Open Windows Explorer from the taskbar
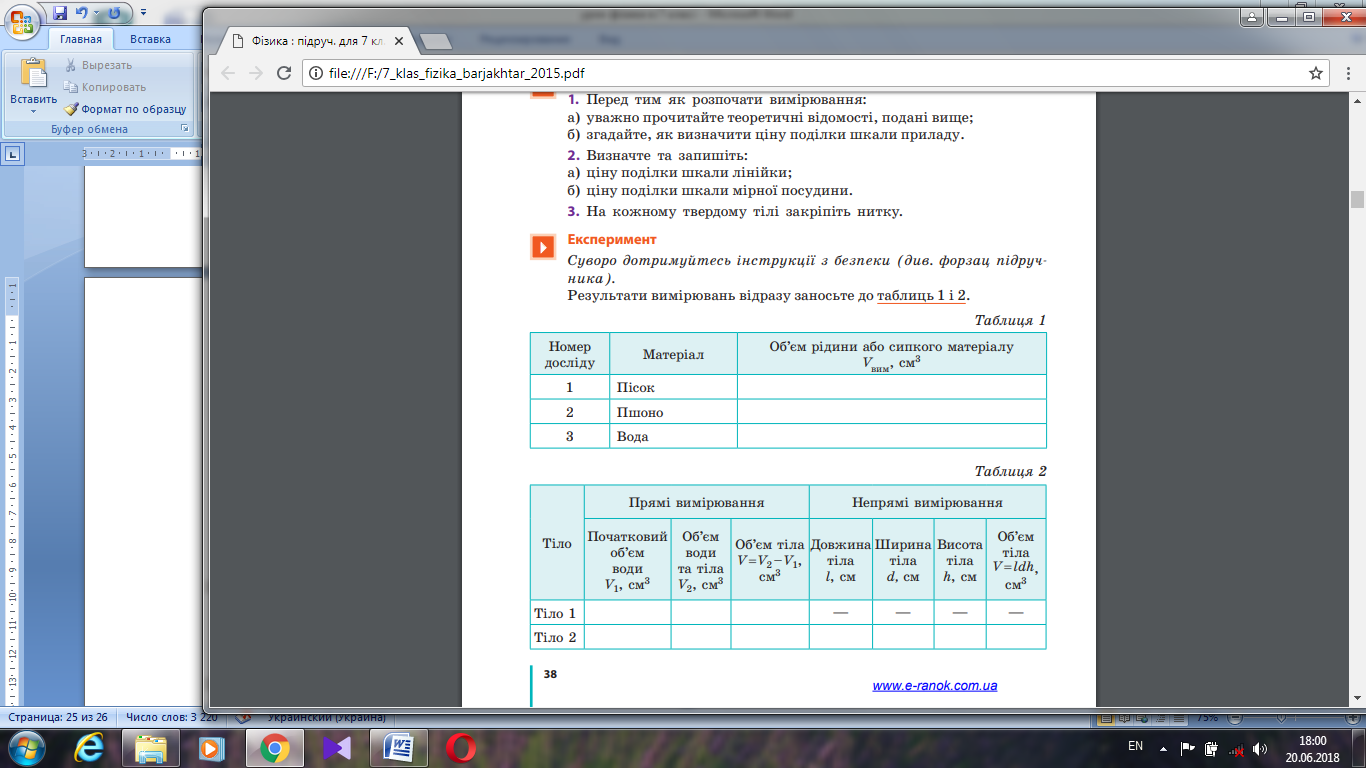The height and width of the screenshot is (768, 1366). (151, 748)
